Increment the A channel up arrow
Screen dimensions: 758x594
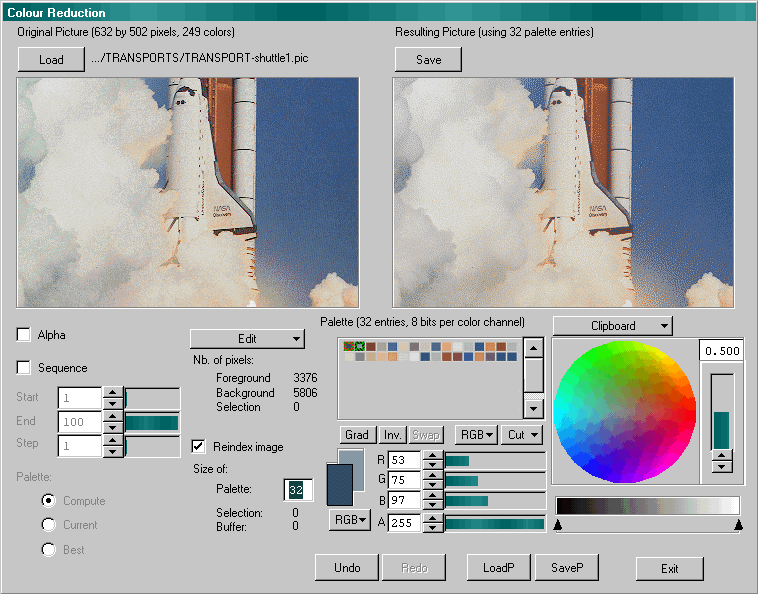click(x=433, y=518)
